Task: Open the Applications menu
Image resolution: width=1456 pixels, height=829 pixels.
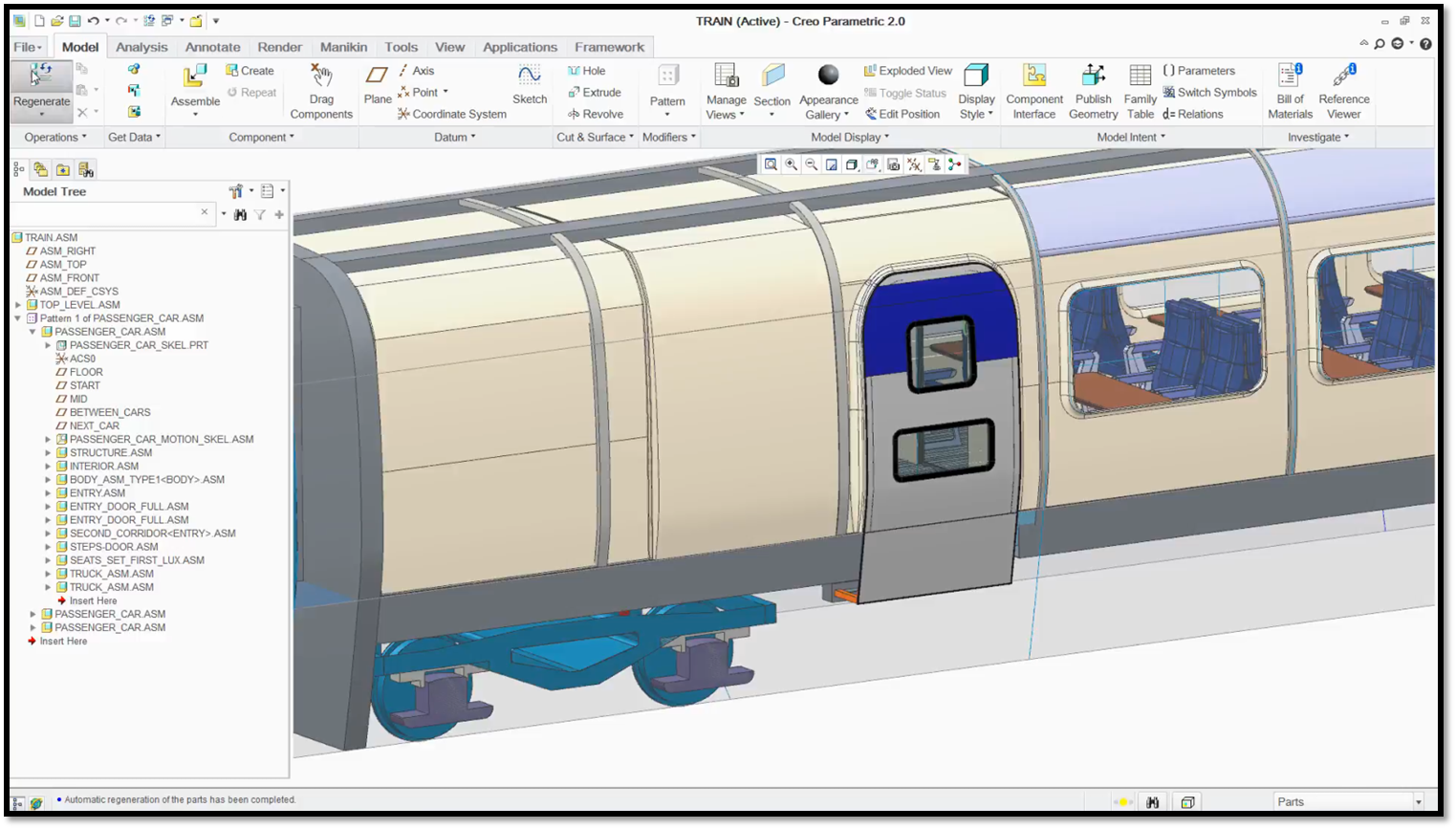Action: (520, 46)
